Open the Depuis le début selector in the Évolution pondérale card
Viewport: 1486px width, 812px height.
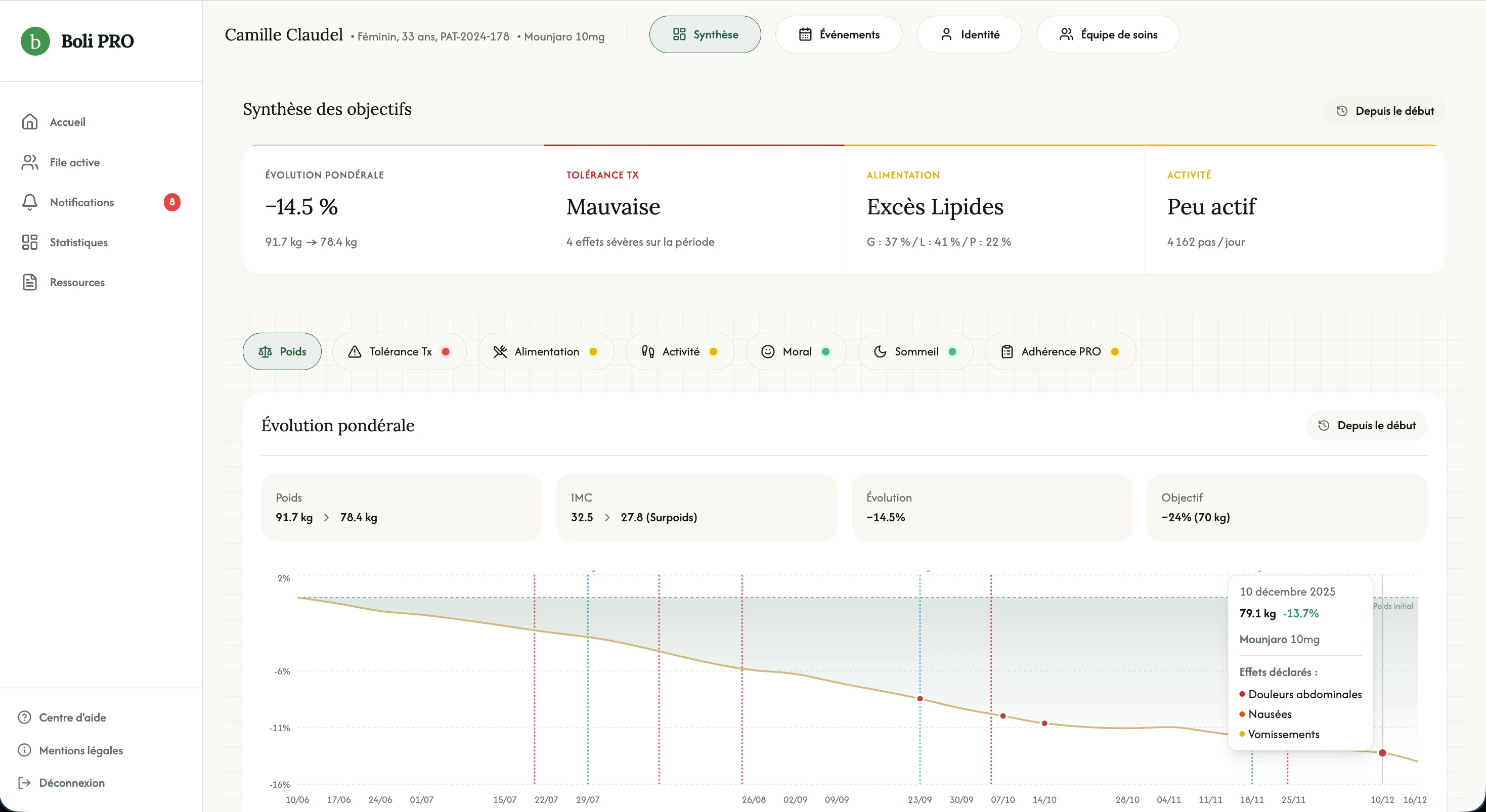1367,426
